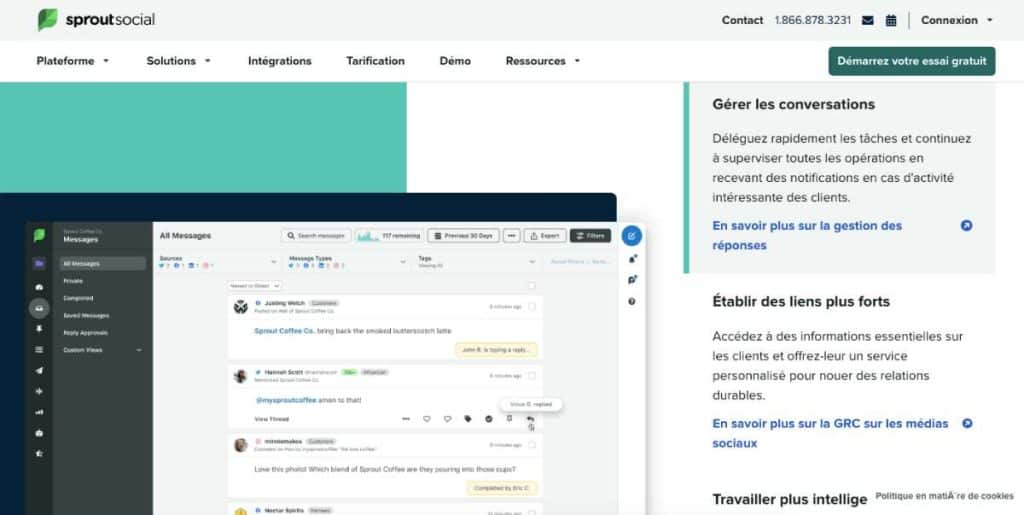Image resolution: width=1024 pixels, height=515 pixels.
Task: Open the Démo page
Action: (455, 61)
